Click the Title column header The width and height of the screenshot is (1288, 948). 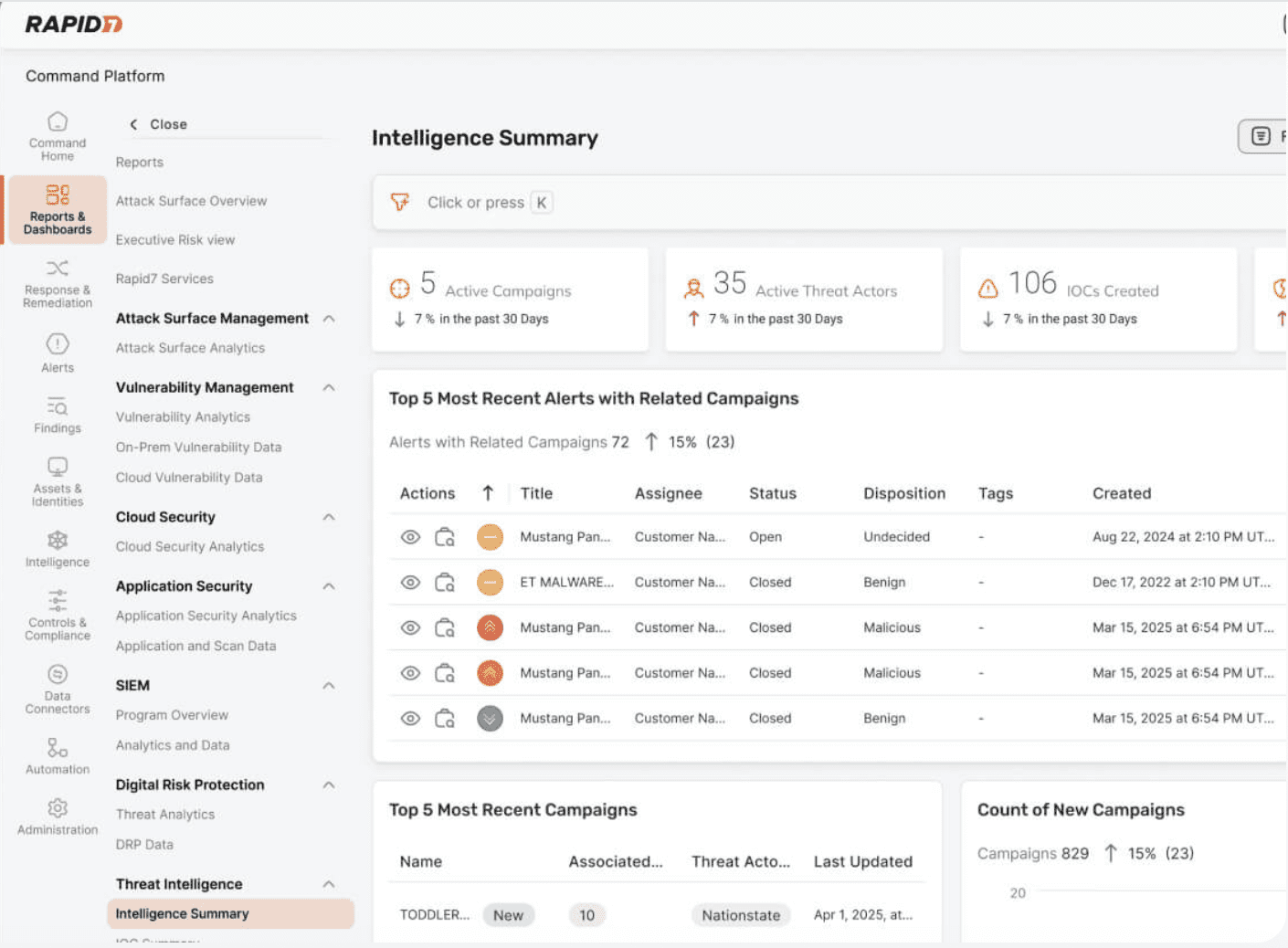tap(536, 493)
